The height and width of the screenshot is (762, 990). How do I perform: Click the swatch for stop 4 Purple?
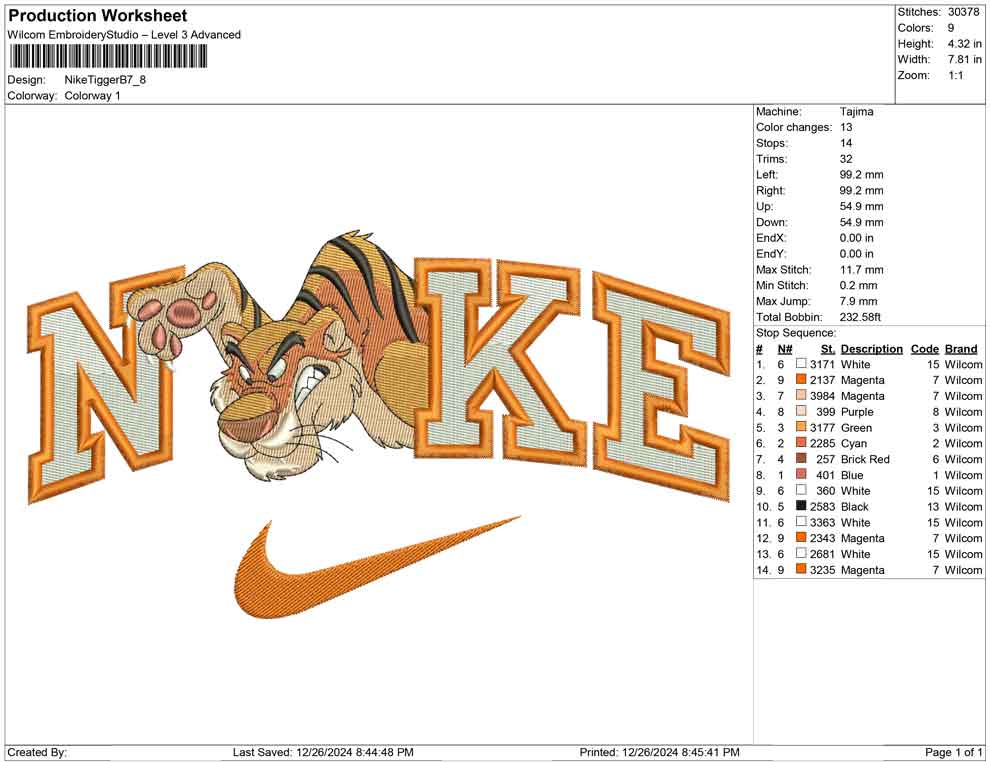801,411
